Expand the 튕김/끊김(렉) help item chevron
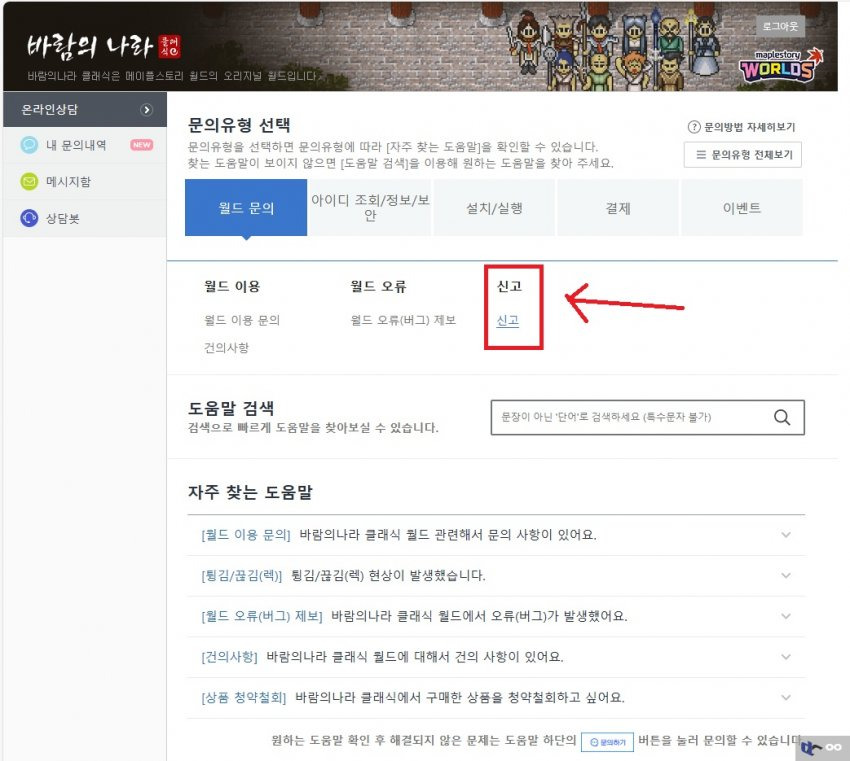 (785, 576)
